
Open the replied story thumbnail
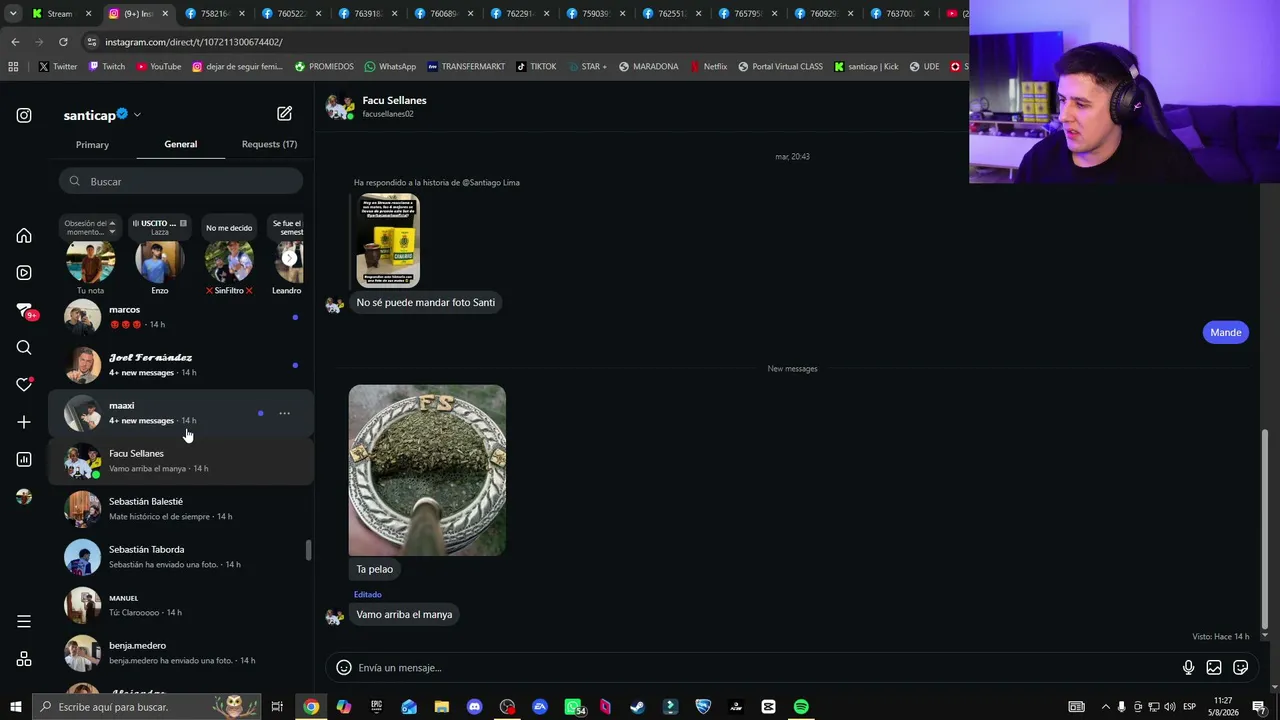(388, 240)
